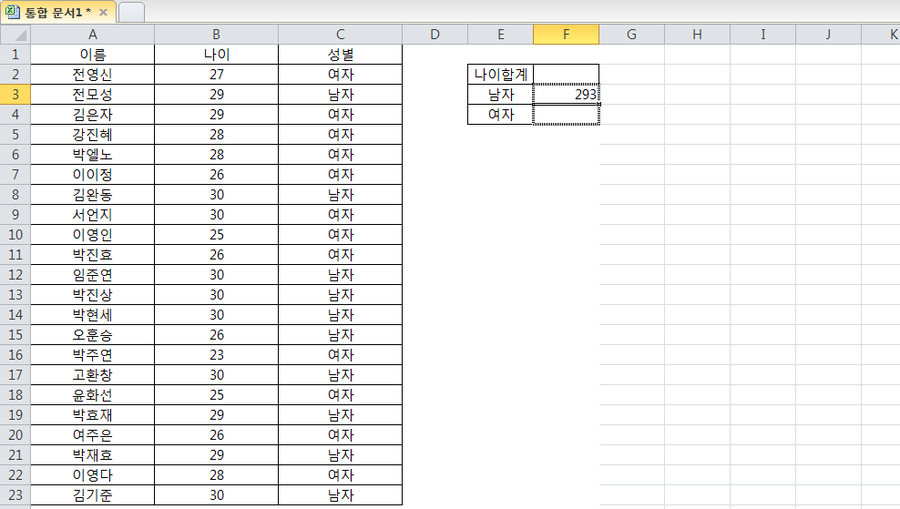The image size is (900, 509).
Task: Switch to the 통합 문서1 workbook tab
Action: point(57,12)
